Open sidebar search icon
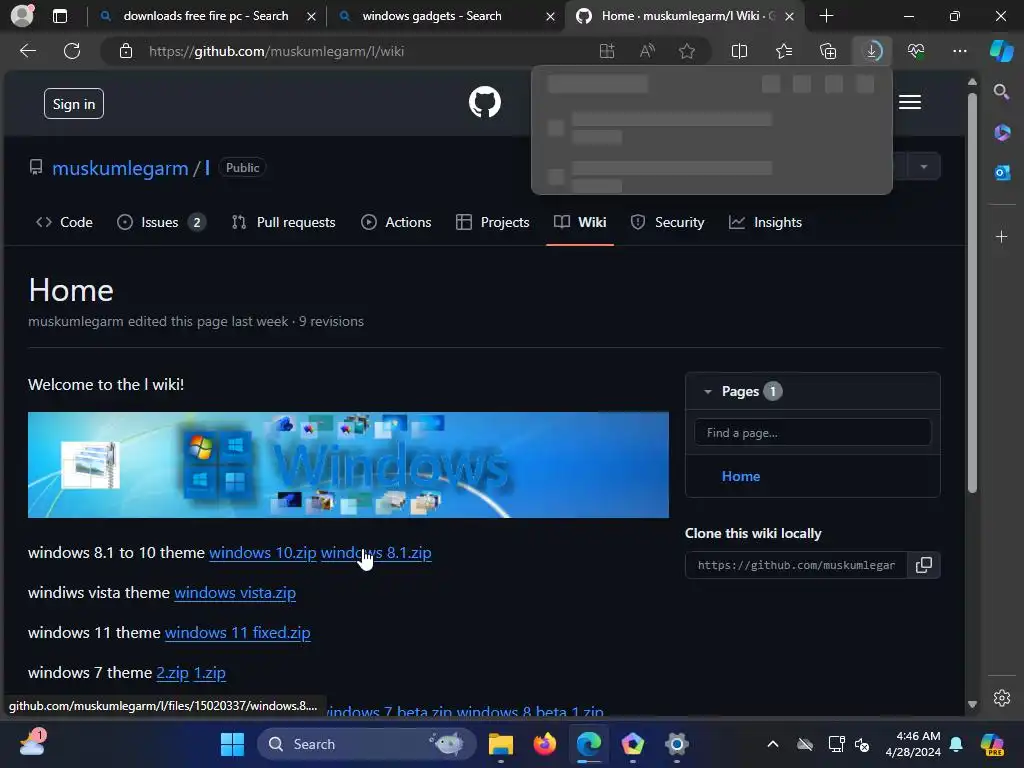Screen dimensions: 1024x768 pos(1001,92)
